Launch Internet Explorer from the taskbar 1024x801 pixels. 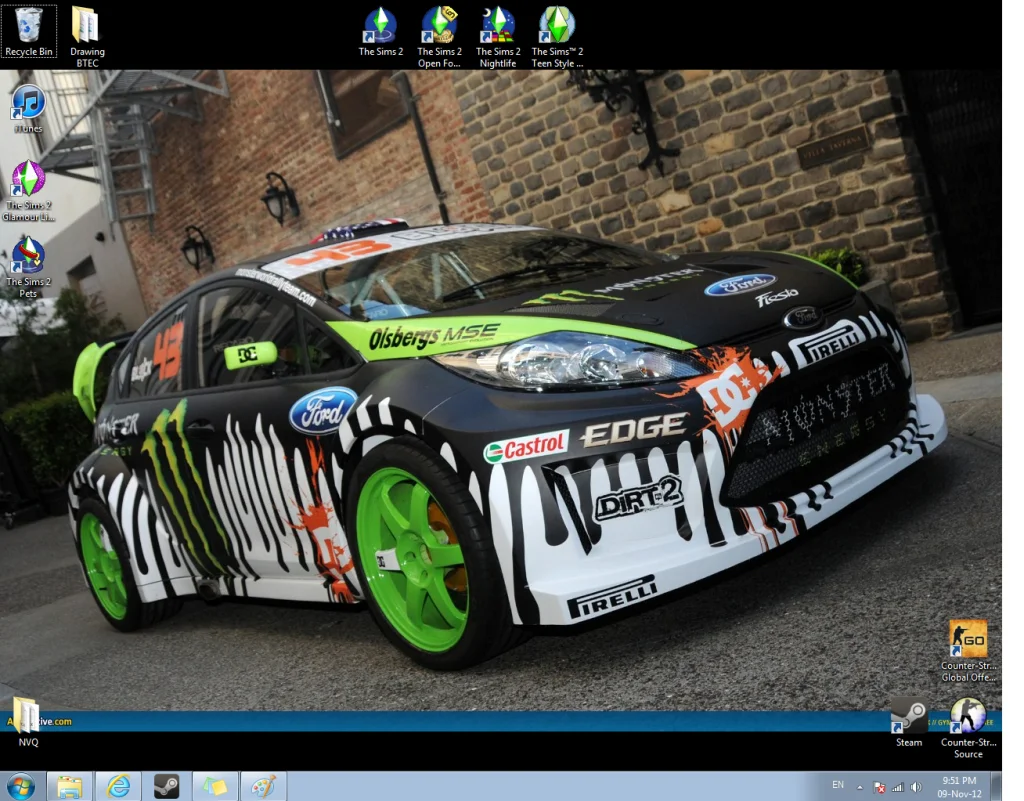pyautogui.click(x=118, y=787)
